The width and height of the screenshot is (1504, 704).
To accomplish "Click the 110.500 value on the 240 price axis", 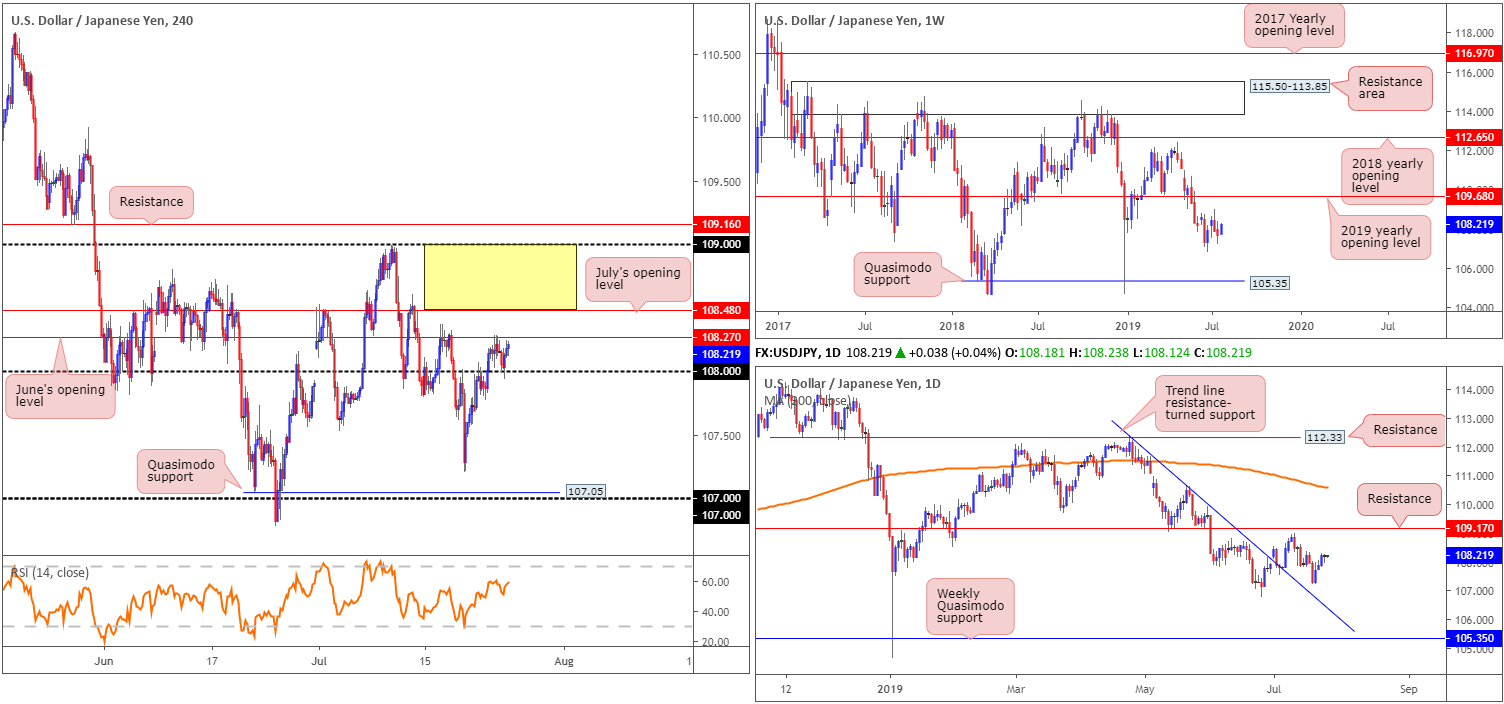I will (x=720, y=54).
